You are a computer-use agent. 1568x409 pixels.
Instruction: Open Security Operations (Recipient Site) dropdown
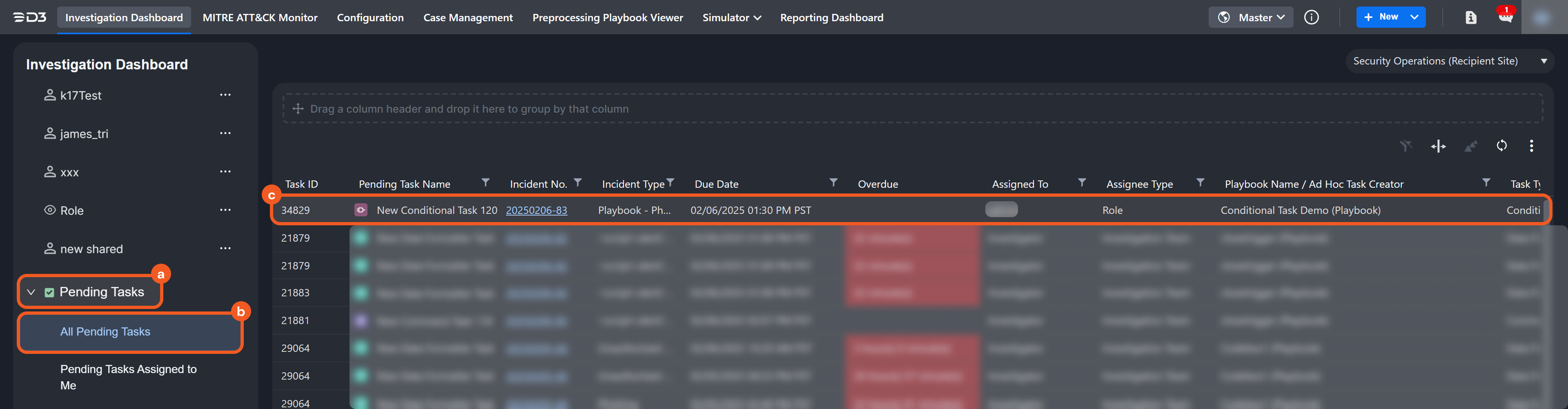click(1449, 61)
